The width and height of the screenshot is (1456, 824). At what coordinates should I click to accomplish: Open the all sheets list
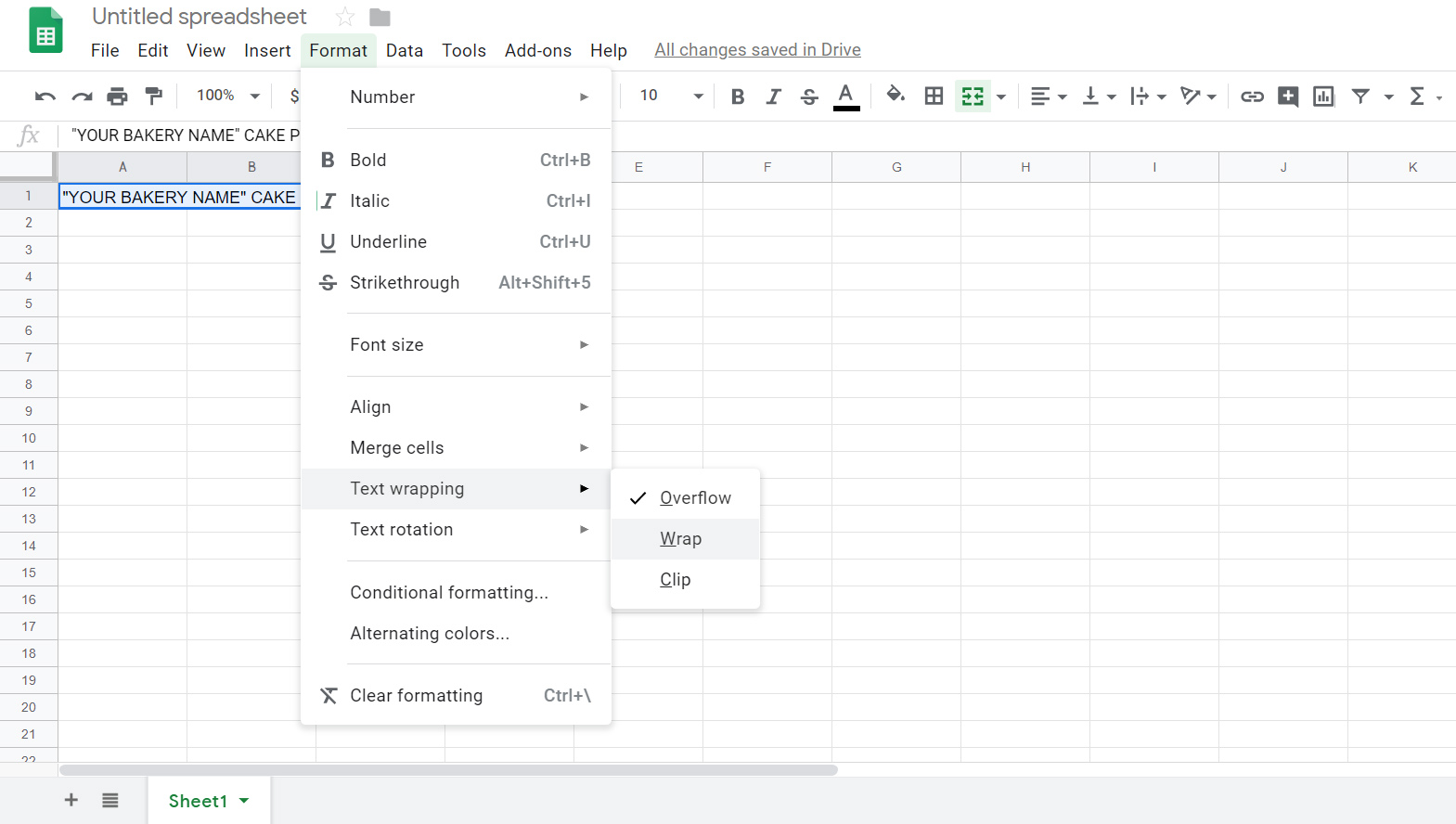(x=110, y=800)
